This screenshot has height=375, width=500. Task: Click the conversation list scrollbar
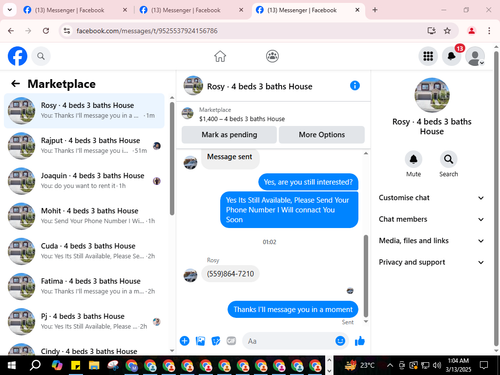(172, 158)
